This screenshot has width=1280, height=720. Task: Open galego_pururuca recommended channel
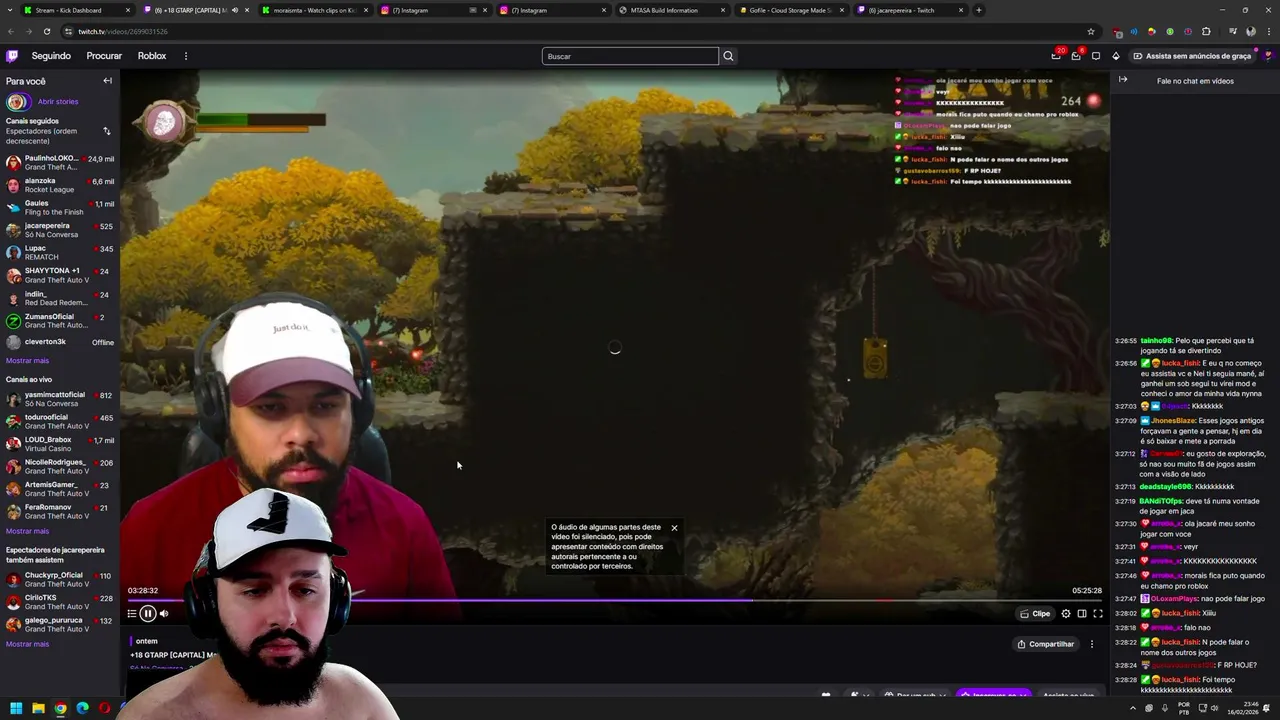59,624
